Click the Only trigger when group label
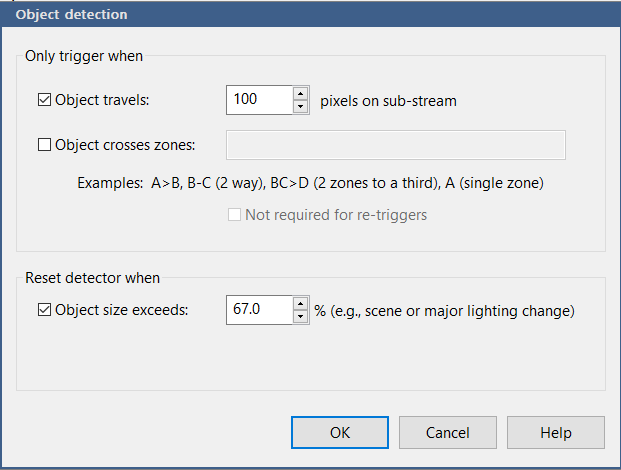 click(84, 56)
